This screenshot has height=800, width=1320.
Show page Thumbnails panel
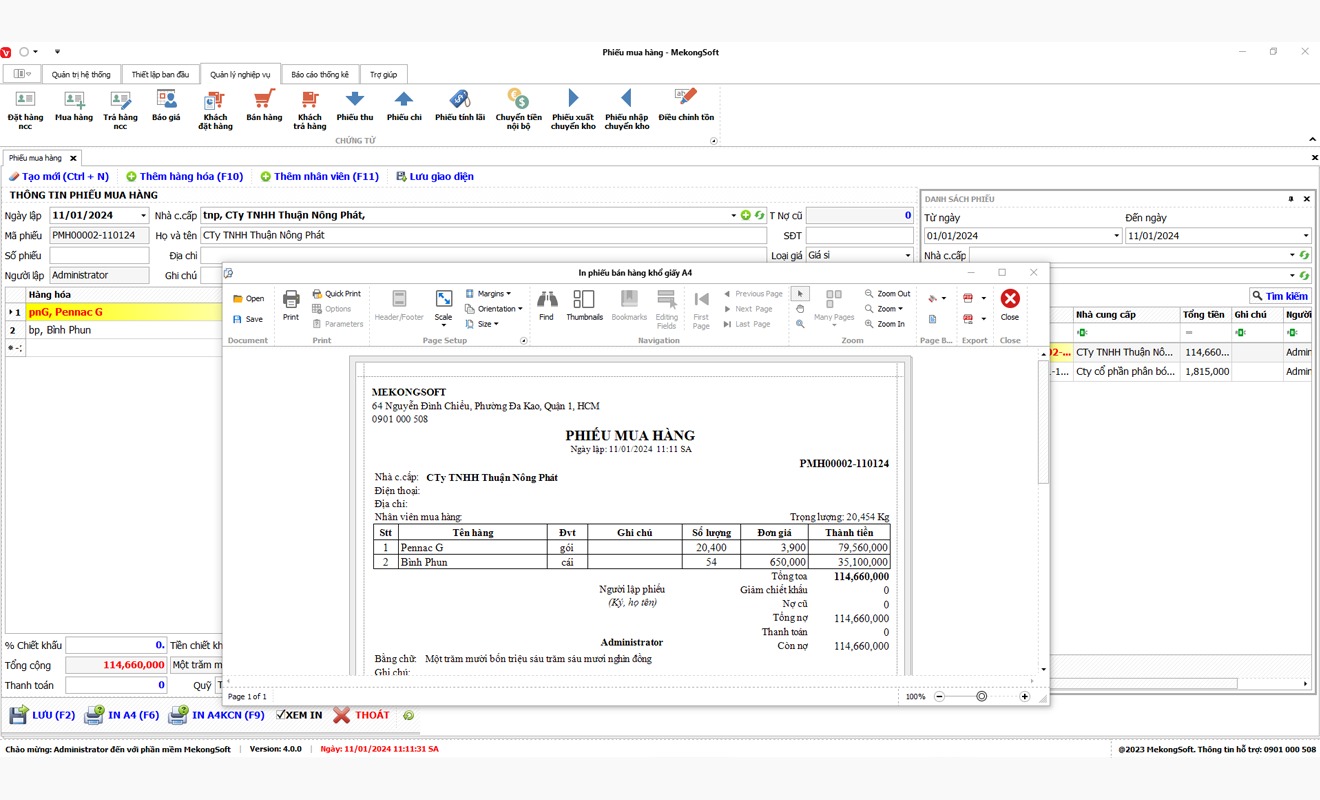[x=584, y=304]
